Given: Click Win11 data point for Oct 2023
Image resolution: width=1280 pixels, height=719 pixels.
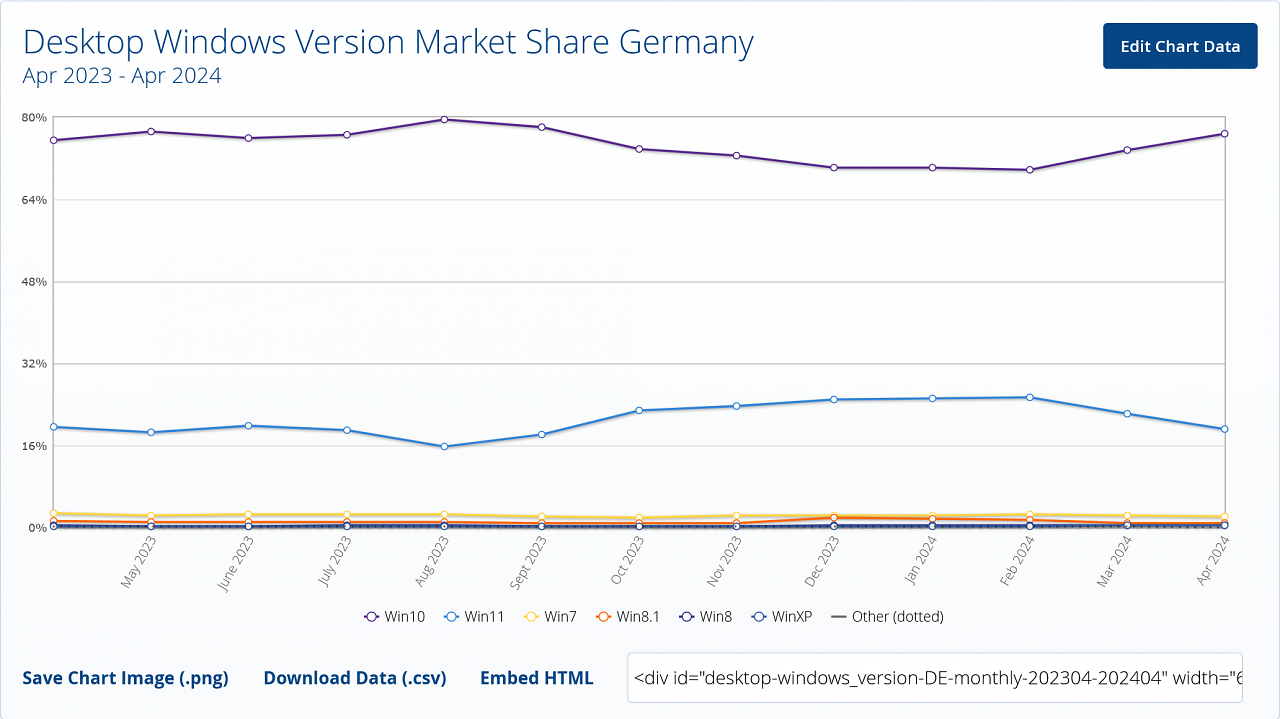Looking at the screenshot, I should (x=639, y=410).
